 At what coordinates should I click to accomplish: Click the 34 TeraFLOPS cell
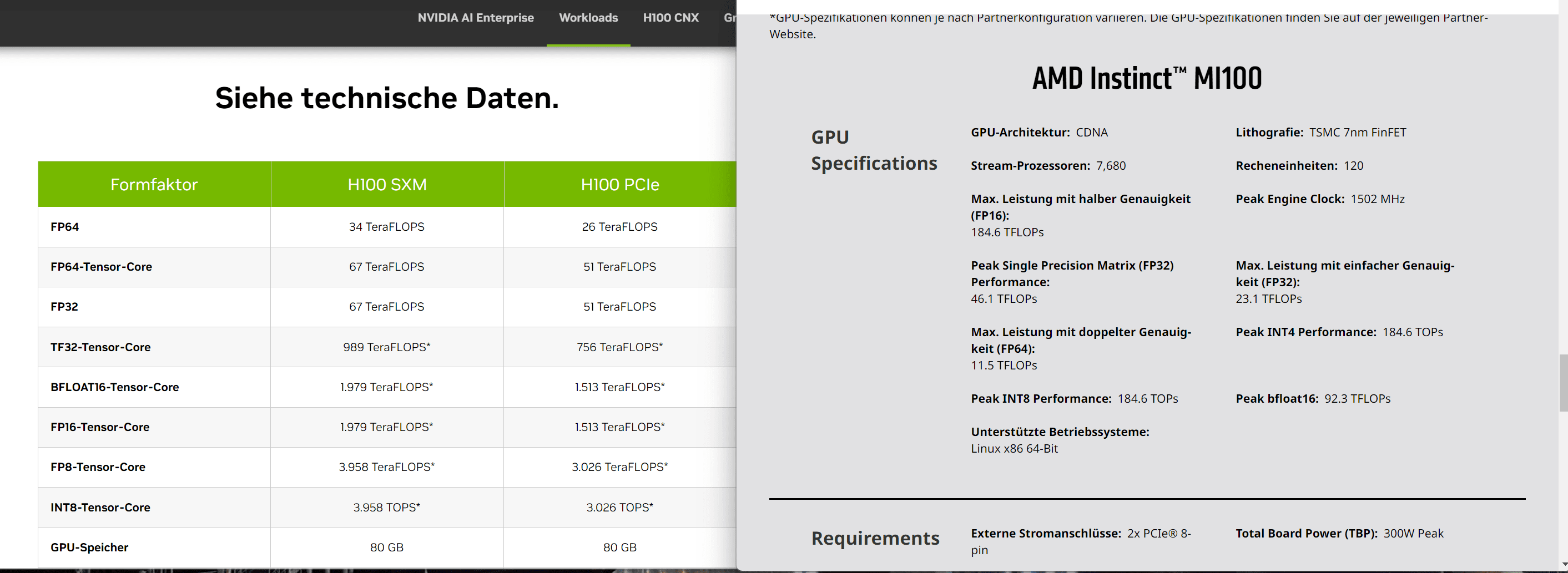[386, 227]
